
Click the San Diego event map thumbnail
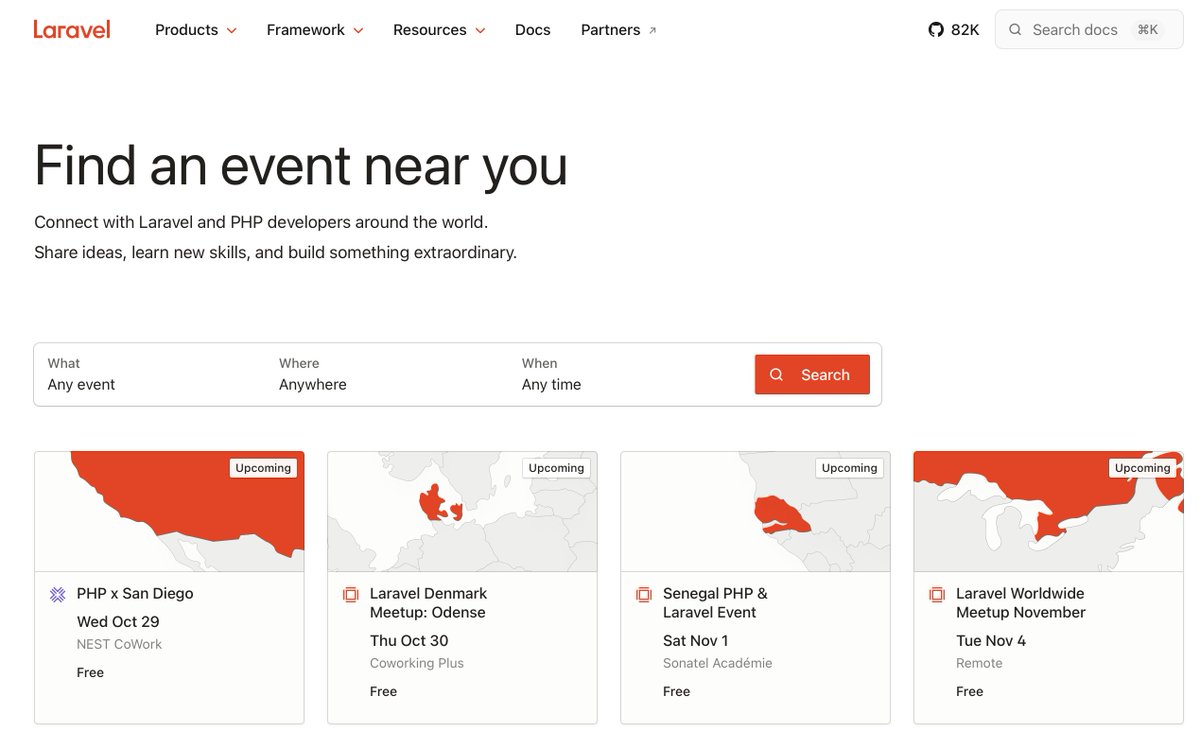(x=170, y=512)
